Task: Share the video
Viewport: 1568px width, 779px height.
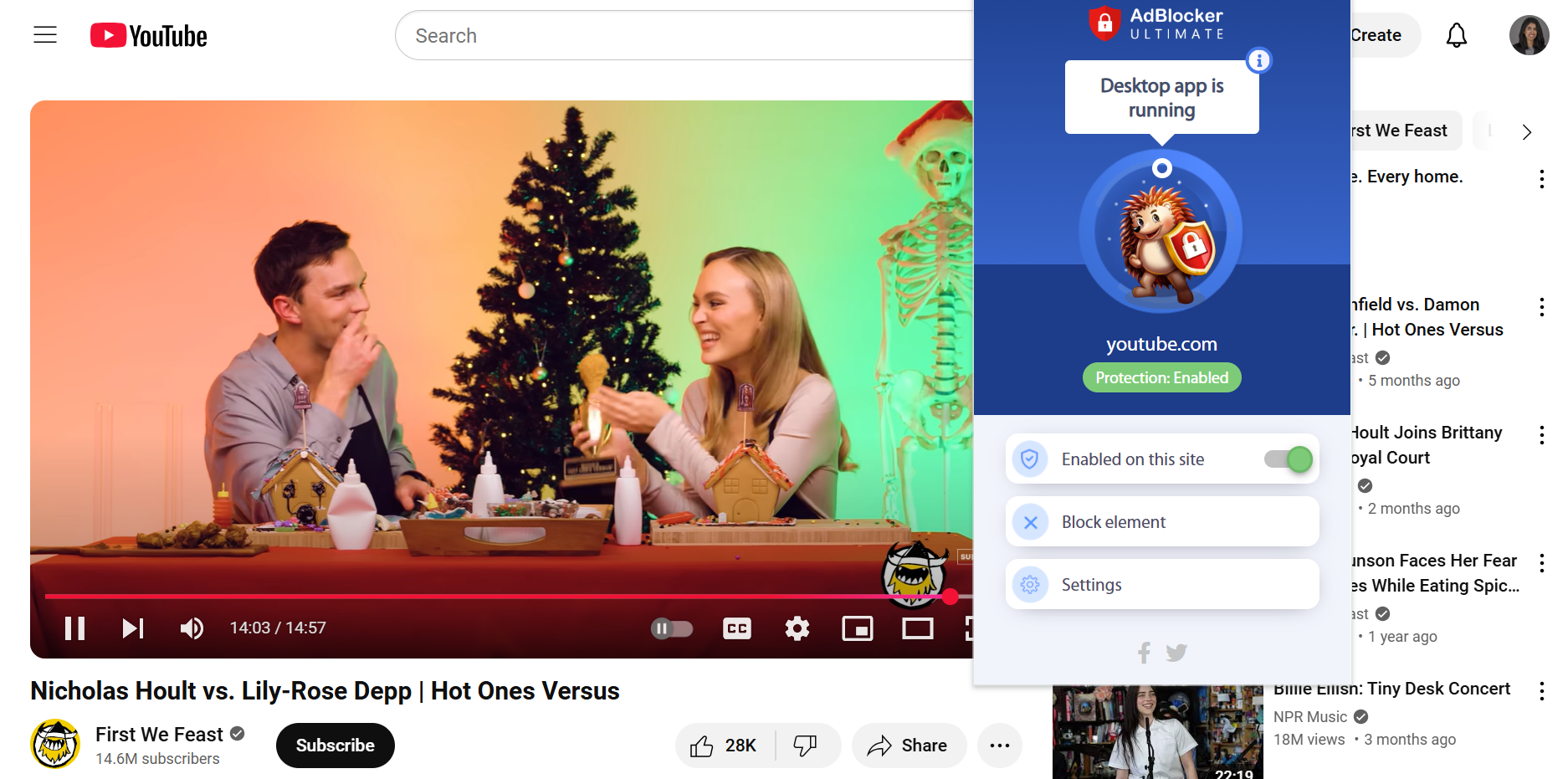Action: pos(909,746)
